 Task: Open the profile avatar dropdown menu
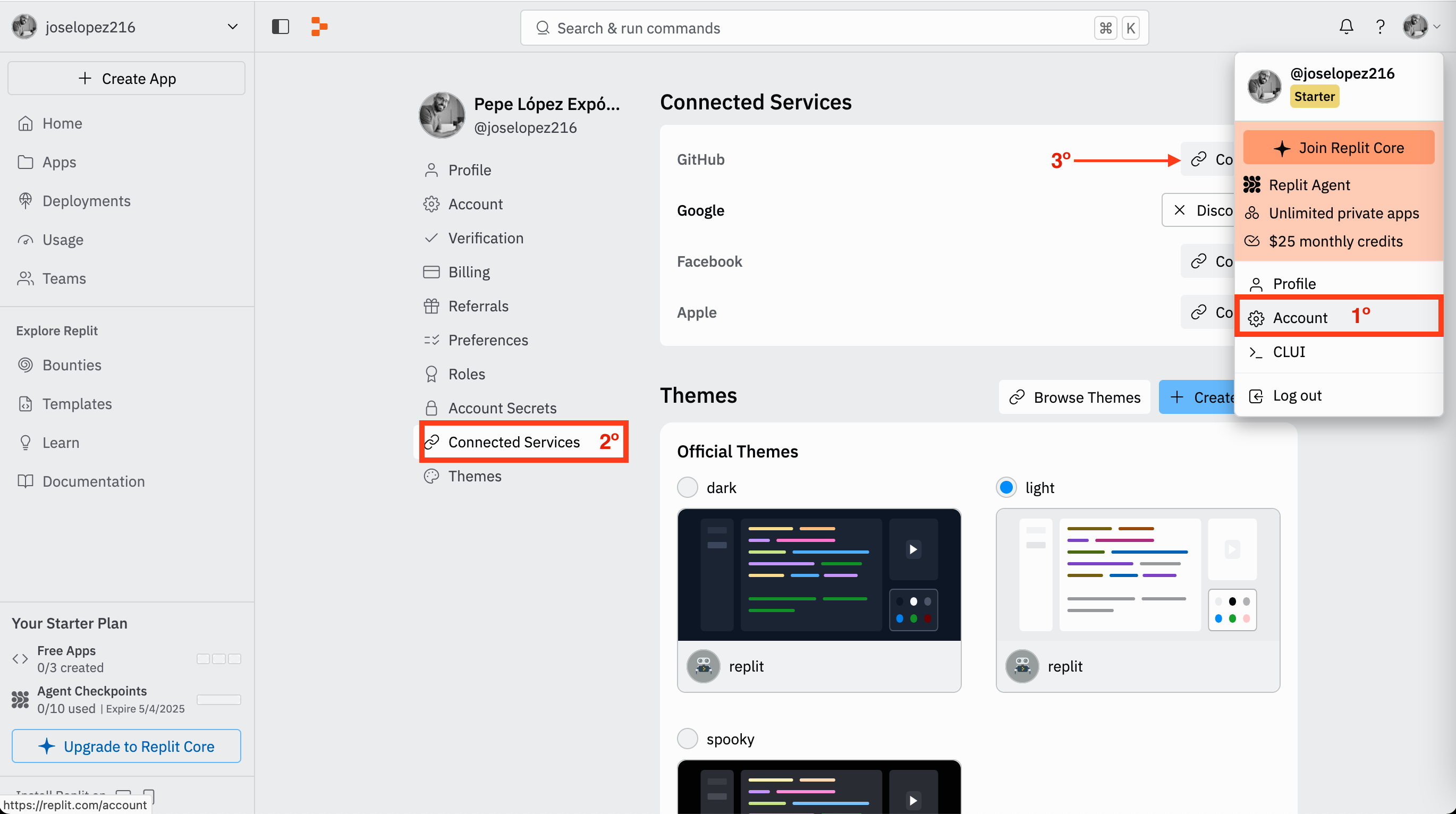[1420, 27]
